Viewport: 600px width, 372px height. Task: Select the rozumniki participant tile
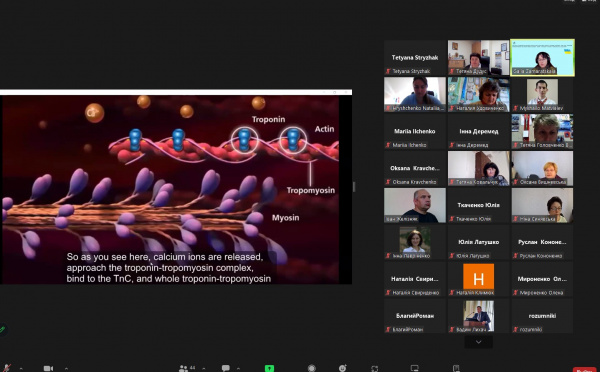[542, 316]
